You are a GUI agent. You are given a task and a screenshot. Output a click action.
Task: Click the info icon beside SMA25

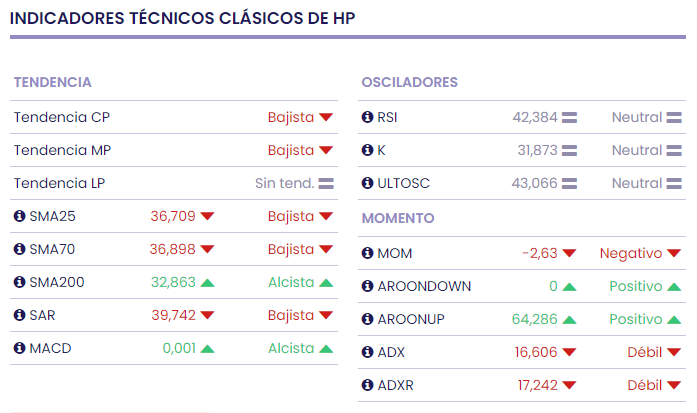(19, 216)
